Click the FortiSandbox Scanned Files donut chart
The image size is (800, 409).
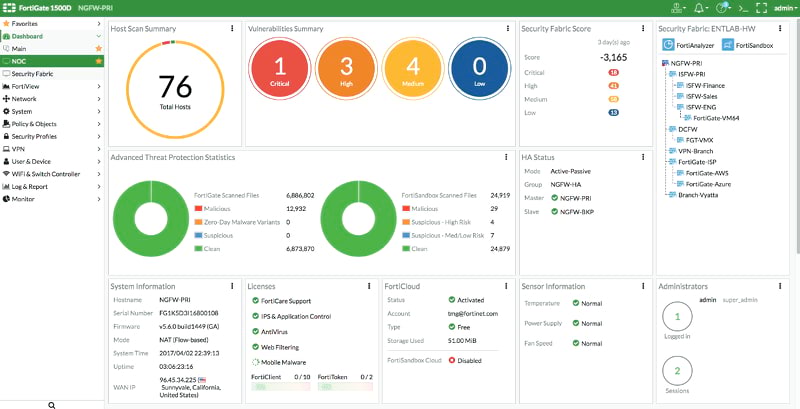tap(359, 219)
